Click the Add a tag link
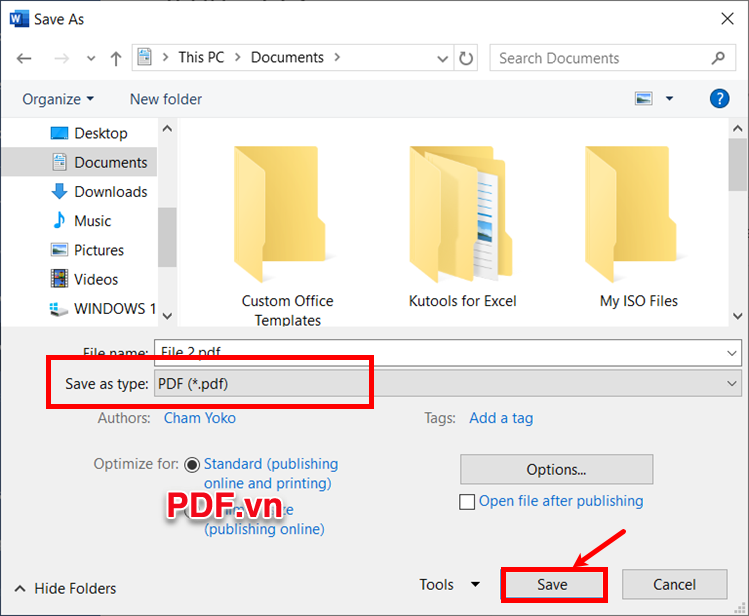The image size is (749, 616). 501,418
